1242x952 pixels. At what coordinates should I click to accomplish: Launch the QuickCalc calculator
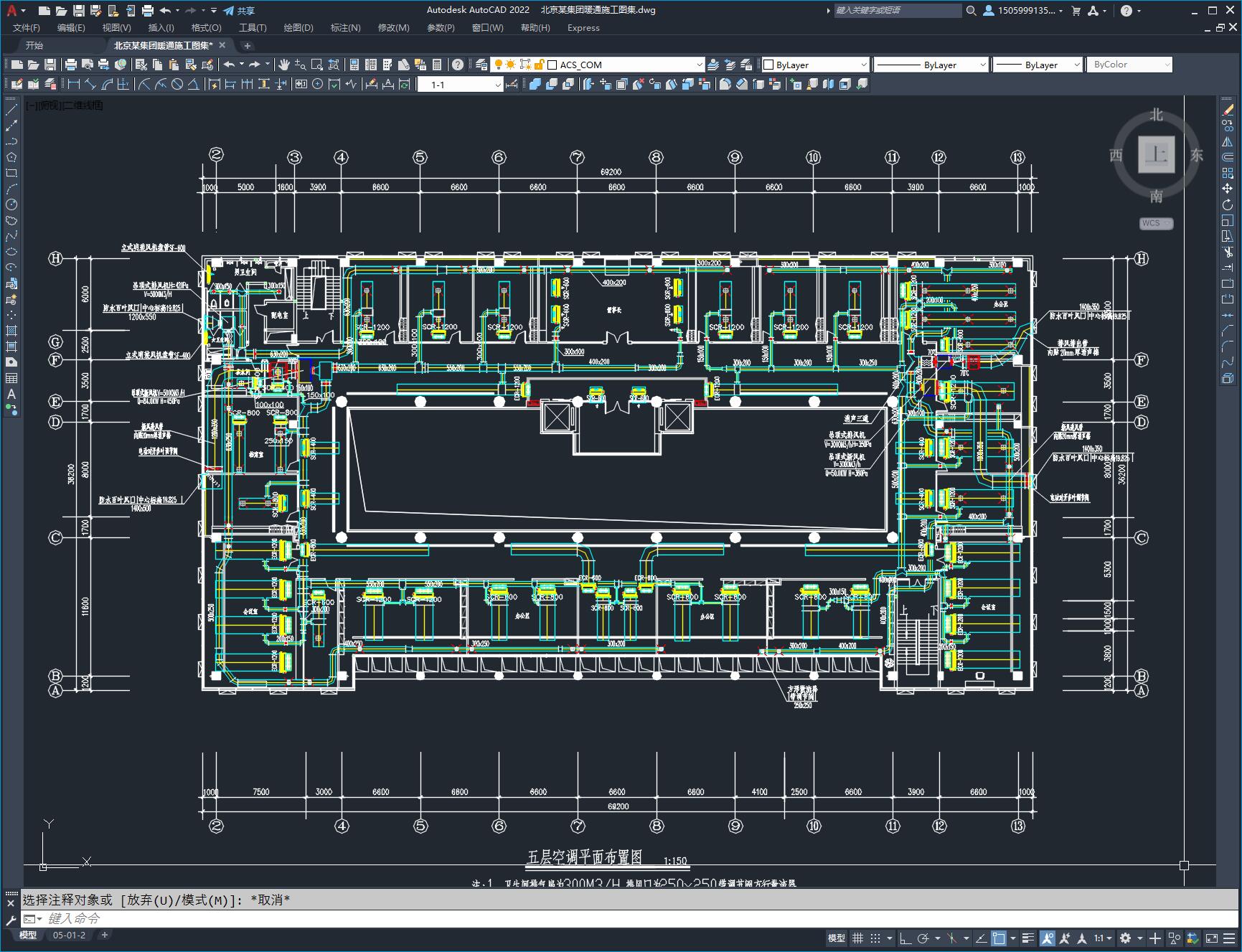437,65
